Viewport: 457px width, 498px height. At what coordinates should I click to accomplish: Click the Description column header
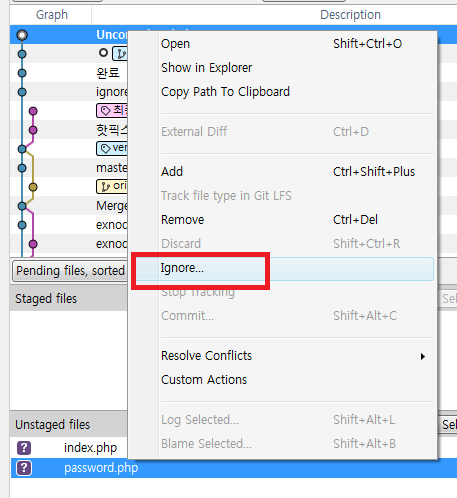pyautogui.click(x=350, y=15)
